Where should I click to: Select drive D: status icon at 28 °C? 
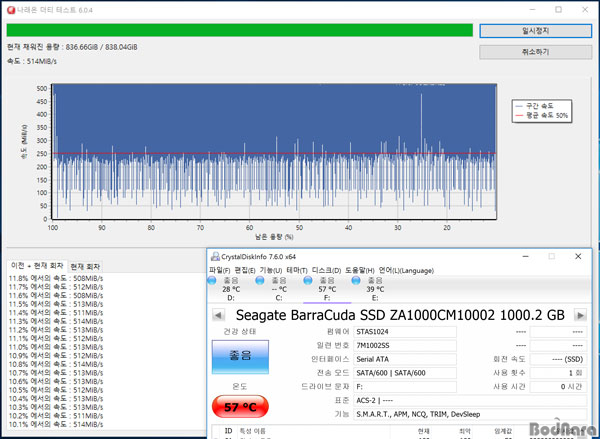[212, 281]
